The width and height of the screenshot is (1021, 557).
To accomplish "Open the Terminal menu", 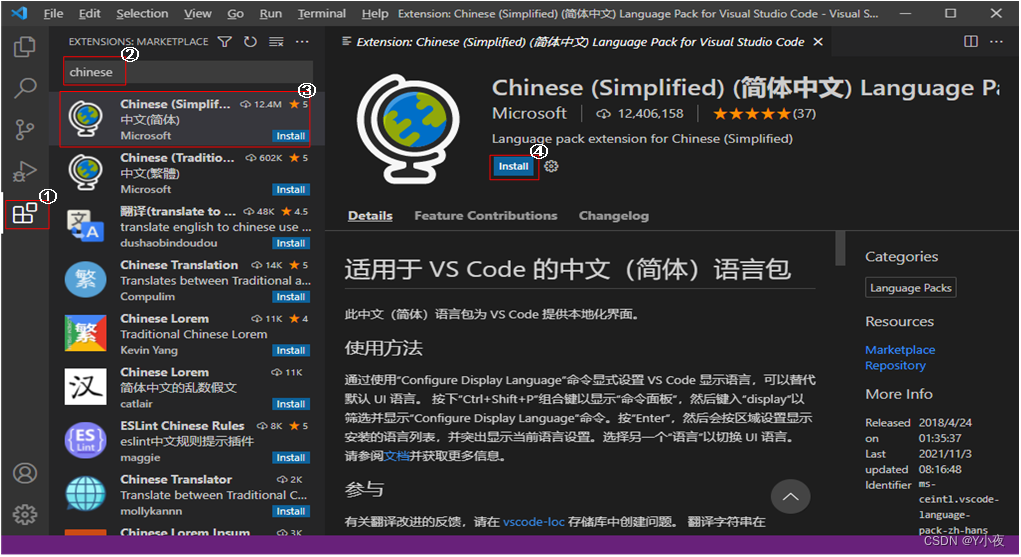I will [322, 13].
